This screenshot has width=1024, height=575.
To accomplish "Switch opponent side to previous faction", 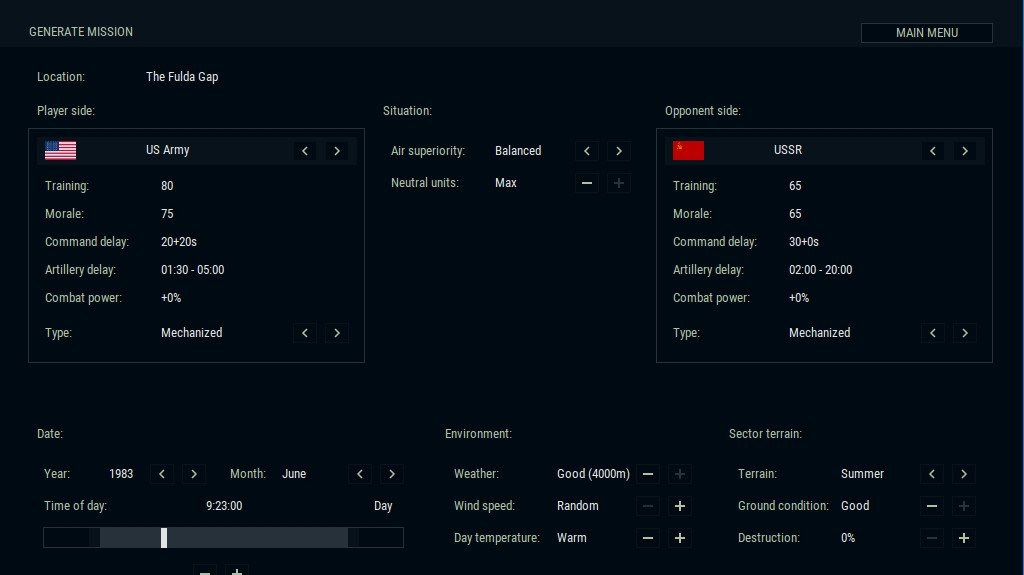I will (933, 151).
